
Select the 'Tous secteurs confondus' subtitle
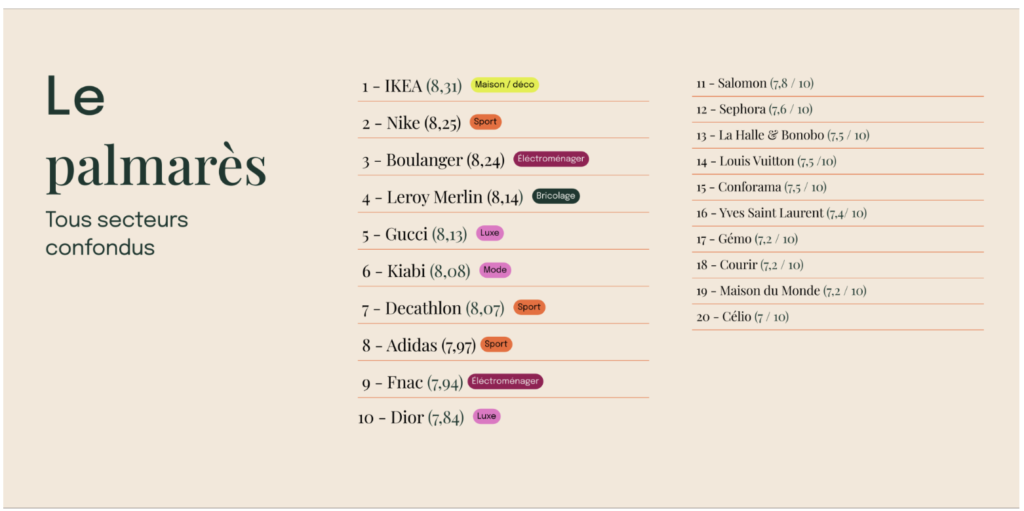[x=117, y=234]
